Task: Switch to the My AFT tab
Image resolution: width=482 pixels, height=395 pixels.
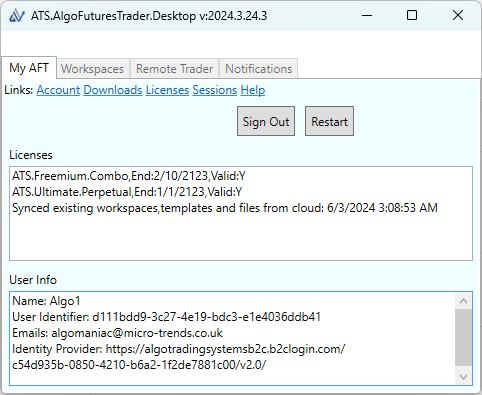Action: [x=29, y=68]
